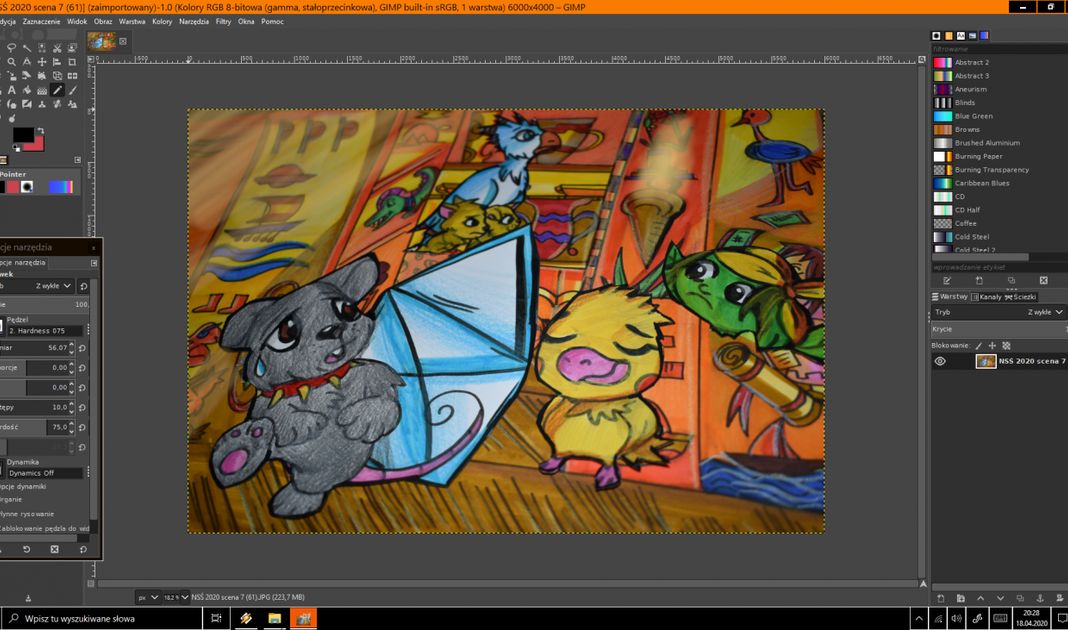Open File Explorer from taskbar
This screenshot has width=1068, height=630.
[x=274, y=618]
